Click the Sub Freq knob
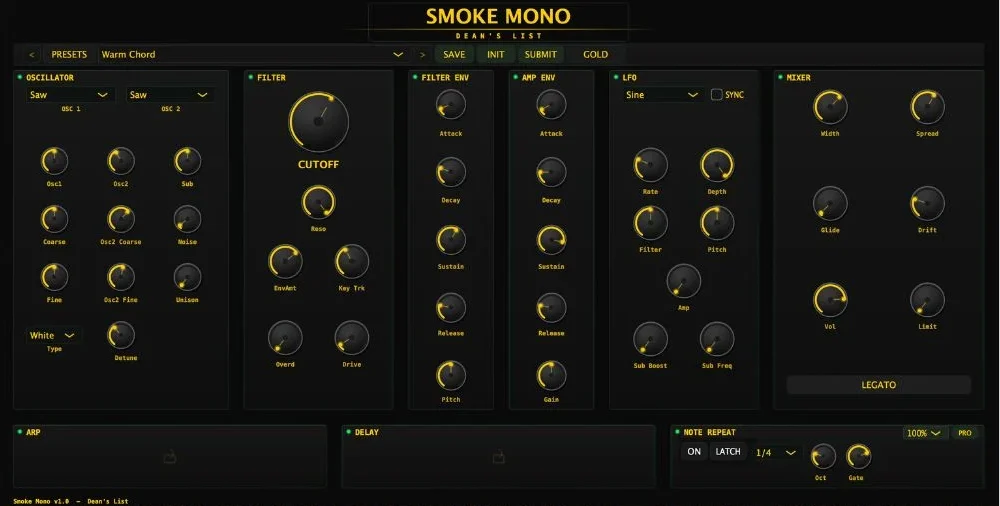The width and height of the screenshot is (1000, 506). (717, 339)
